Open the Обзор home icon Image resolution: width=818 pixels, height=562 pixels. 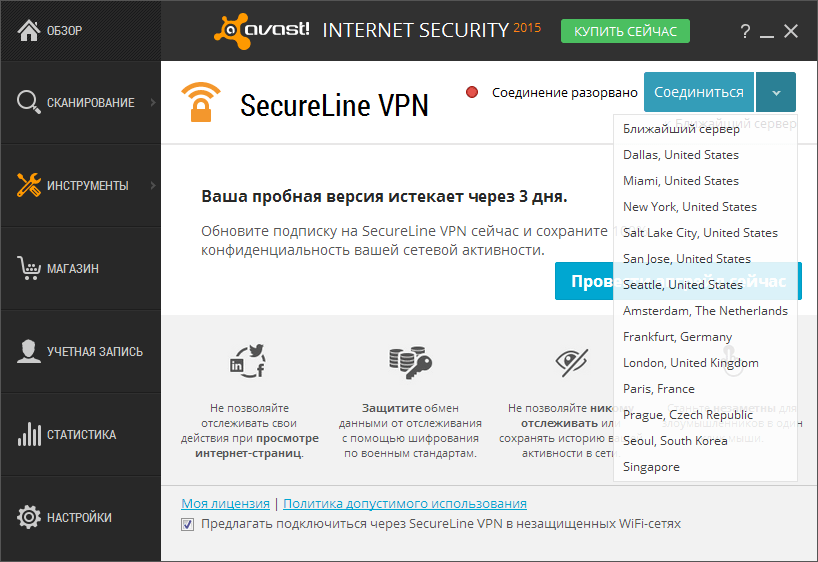(29, 30)
